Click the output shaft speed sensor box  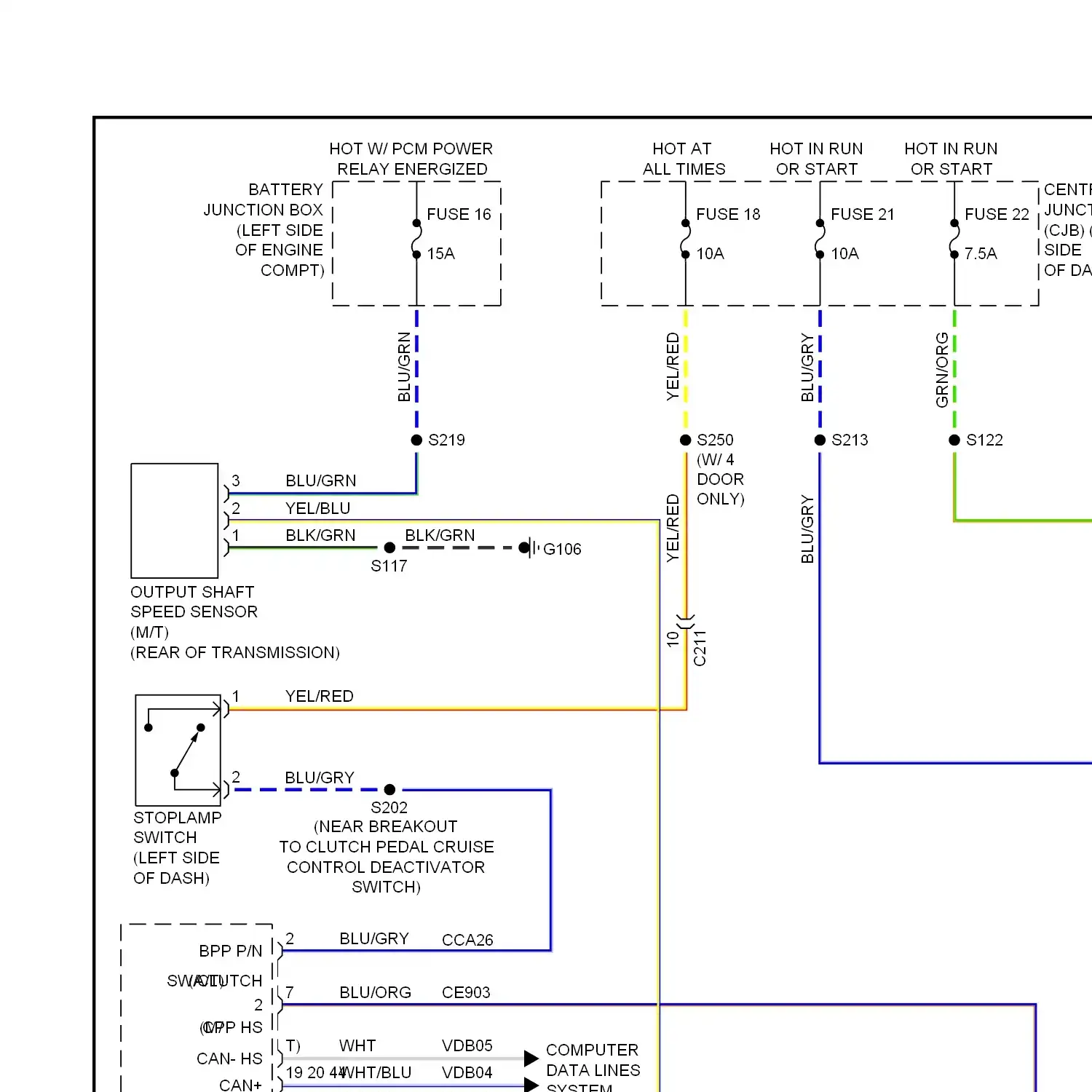click(x=175, y=521)
